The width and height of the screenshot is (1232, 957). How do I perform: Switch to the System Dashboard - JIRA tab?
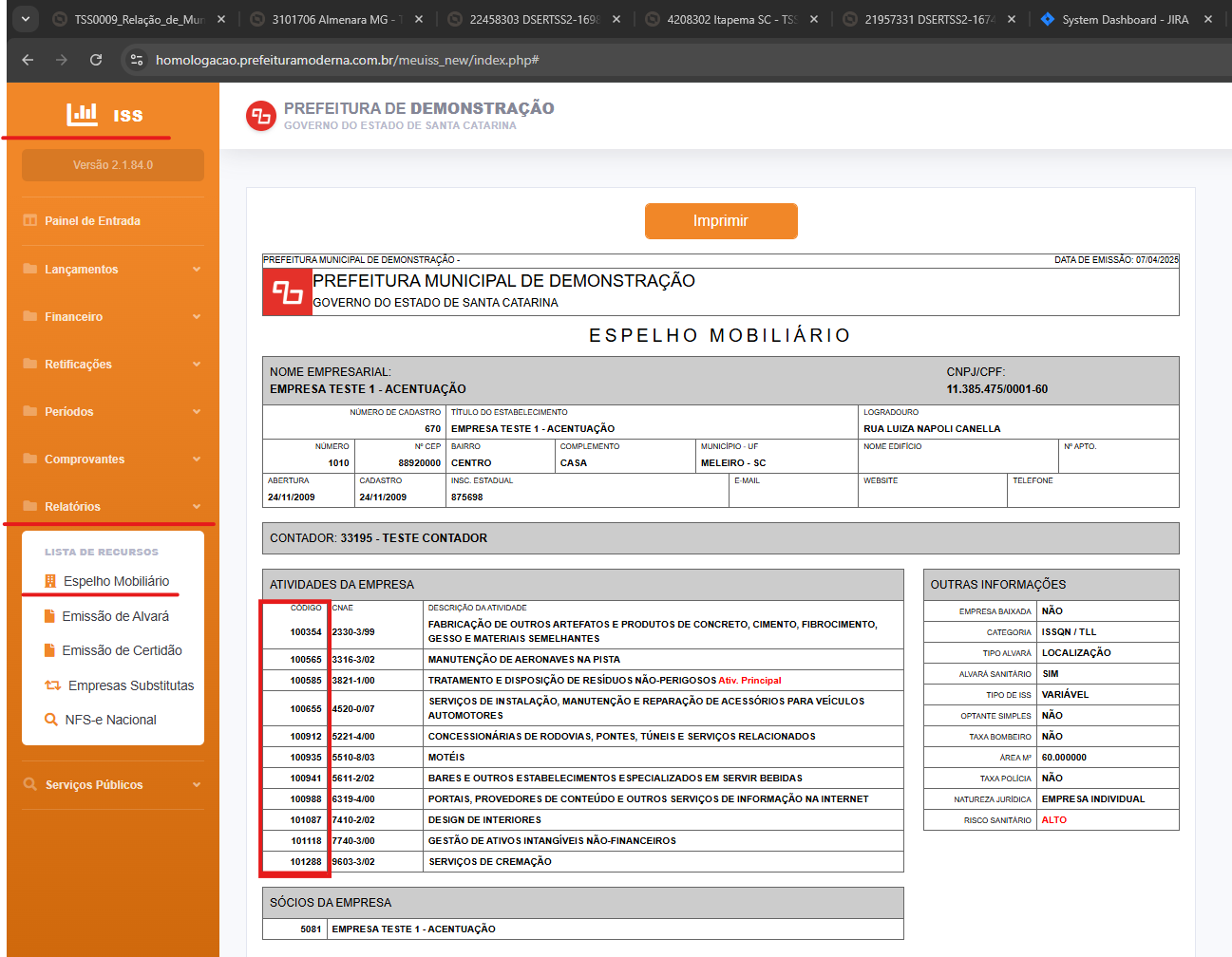(1124, 19)
